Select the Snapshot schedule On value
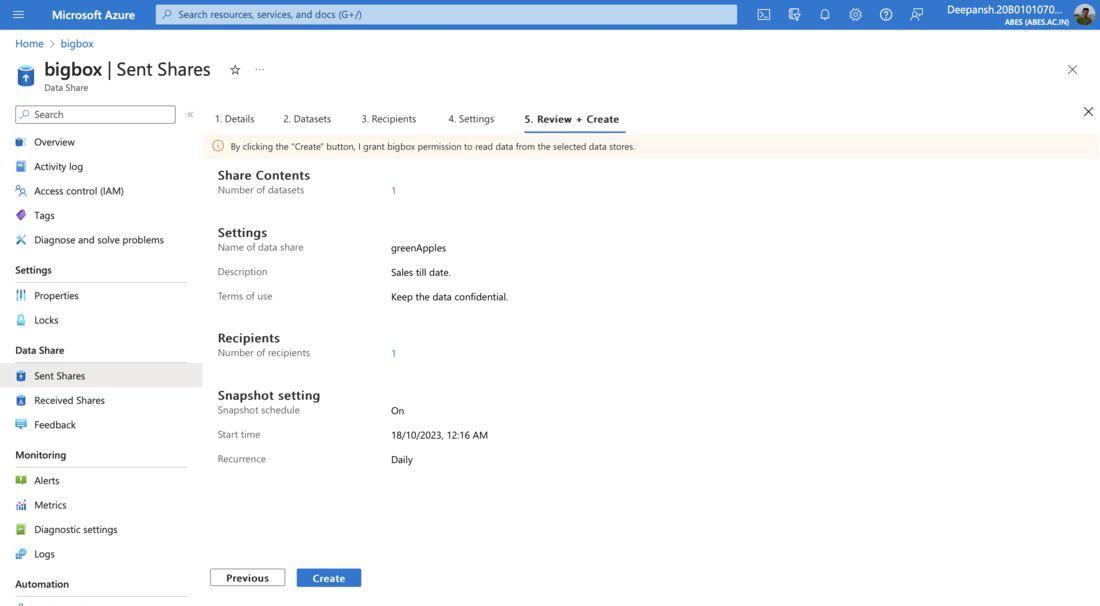This screenshot has height=606, width=1100. pos(397,410)
